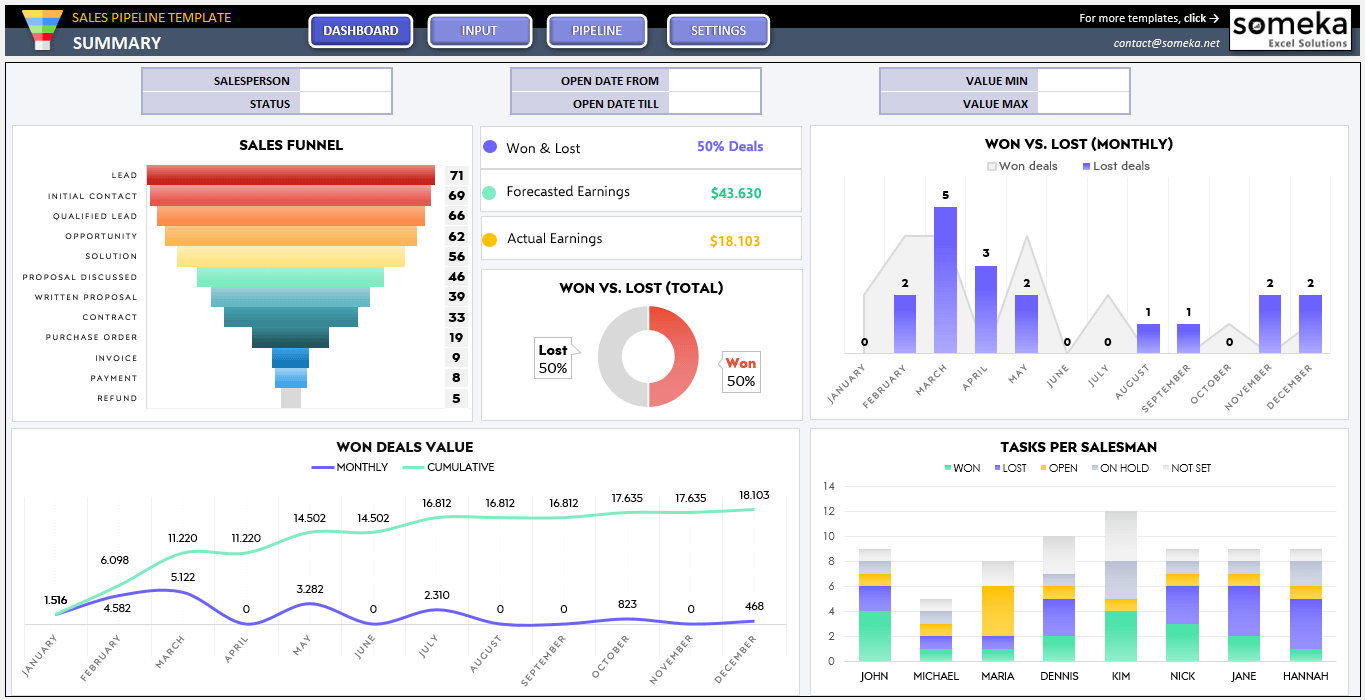Click the green Forecasted Earnings bullet icon
The image size is (1365, 700).
coord(490,193)
